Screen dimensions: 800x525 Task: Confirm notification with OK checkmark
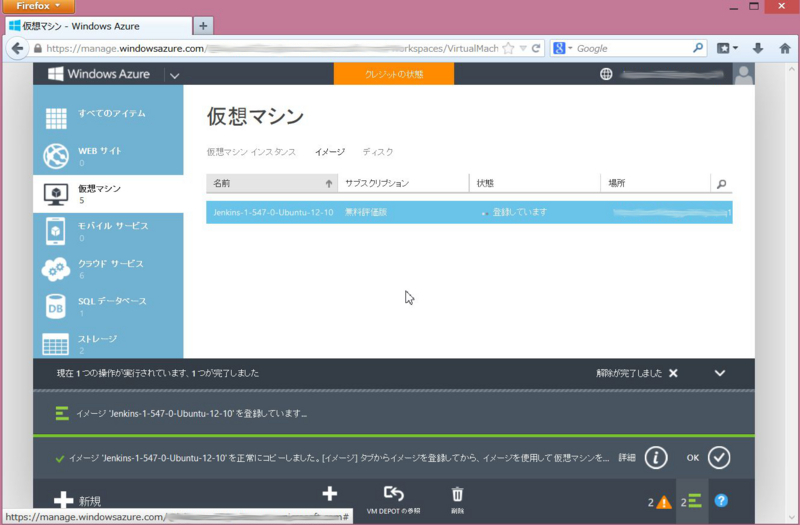click(719, 458)
